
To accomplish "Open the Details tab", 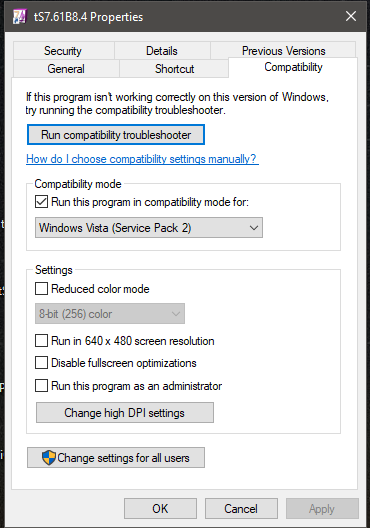I will [x=162, y=51].
